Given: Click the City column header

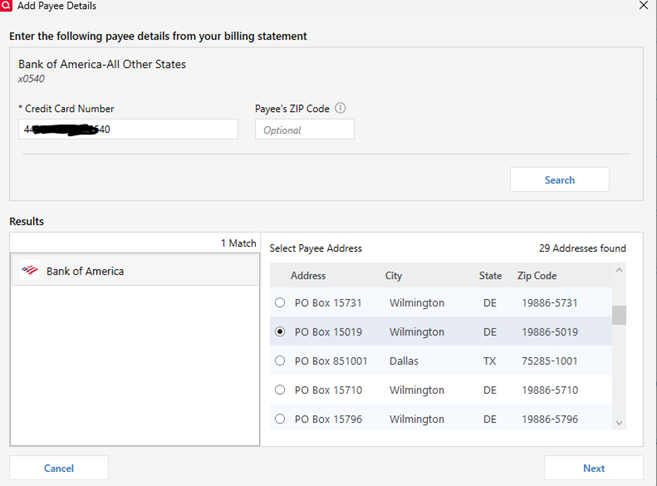Looking at the screenshot, I should [x=393, y=276].
